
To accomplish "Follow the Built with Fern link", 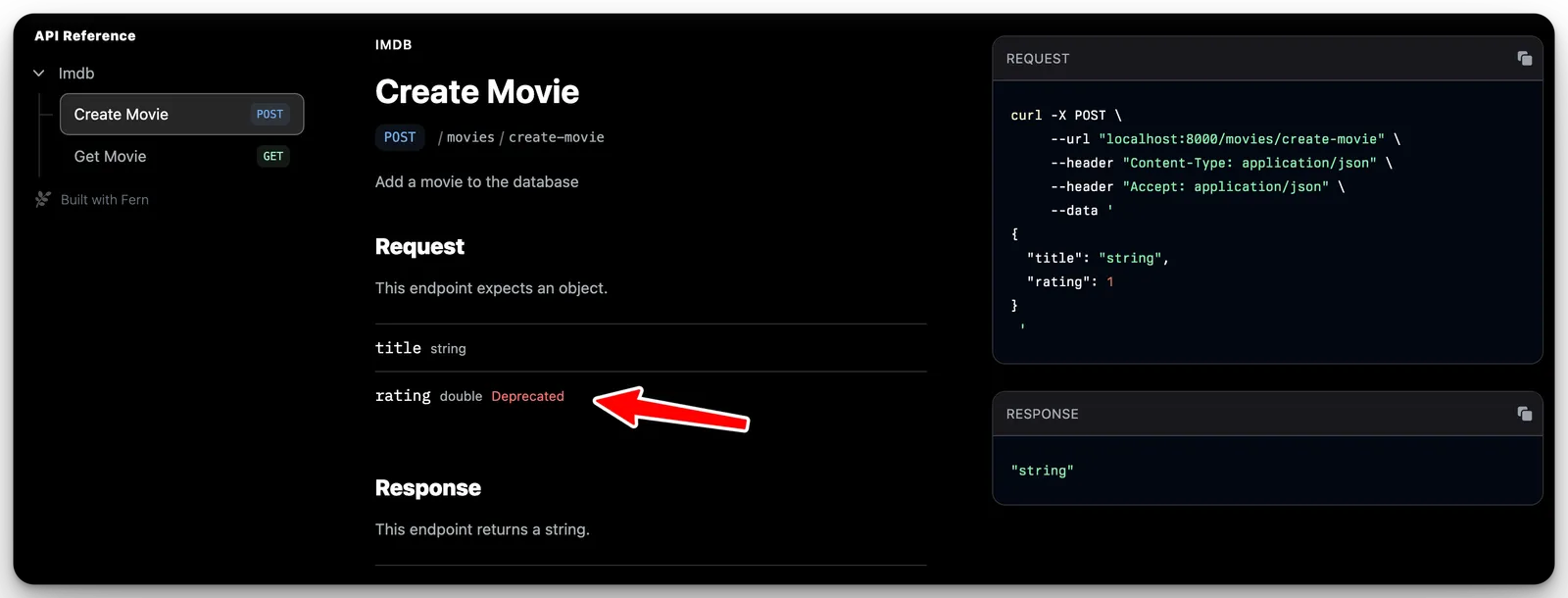I will (105, 199).
